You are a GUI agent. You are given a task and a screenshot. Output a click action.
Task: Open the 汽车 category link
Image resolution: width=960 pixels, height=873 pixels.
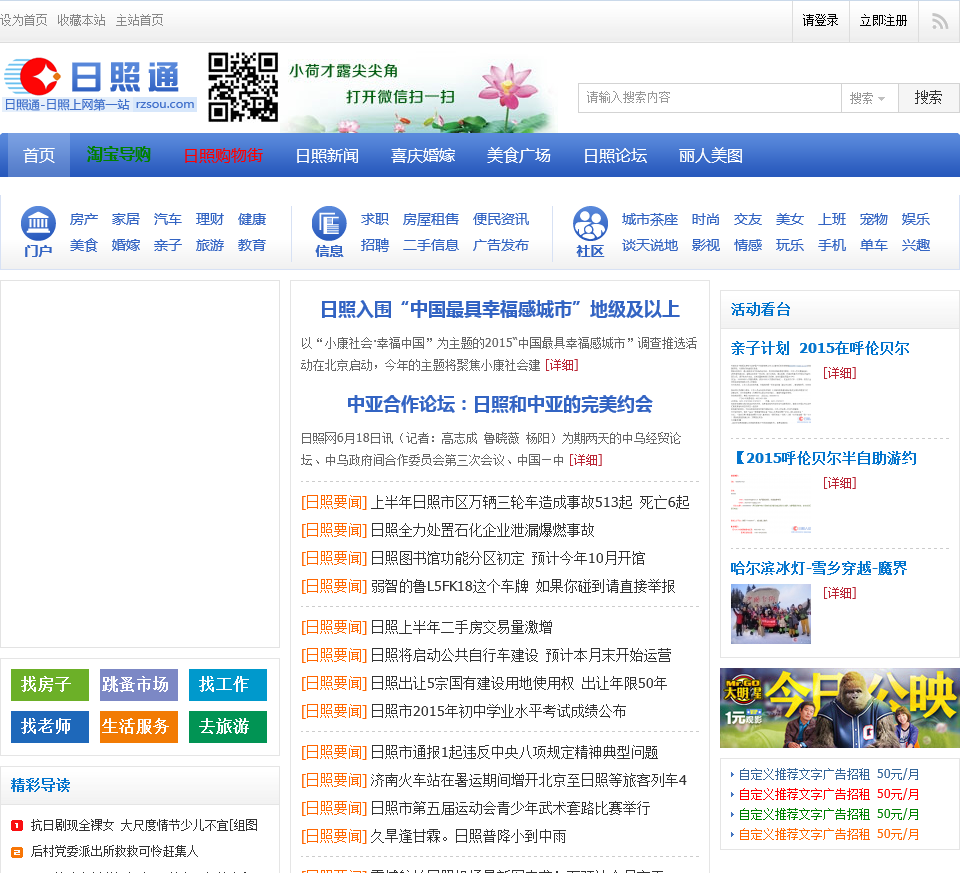[168, 219]
